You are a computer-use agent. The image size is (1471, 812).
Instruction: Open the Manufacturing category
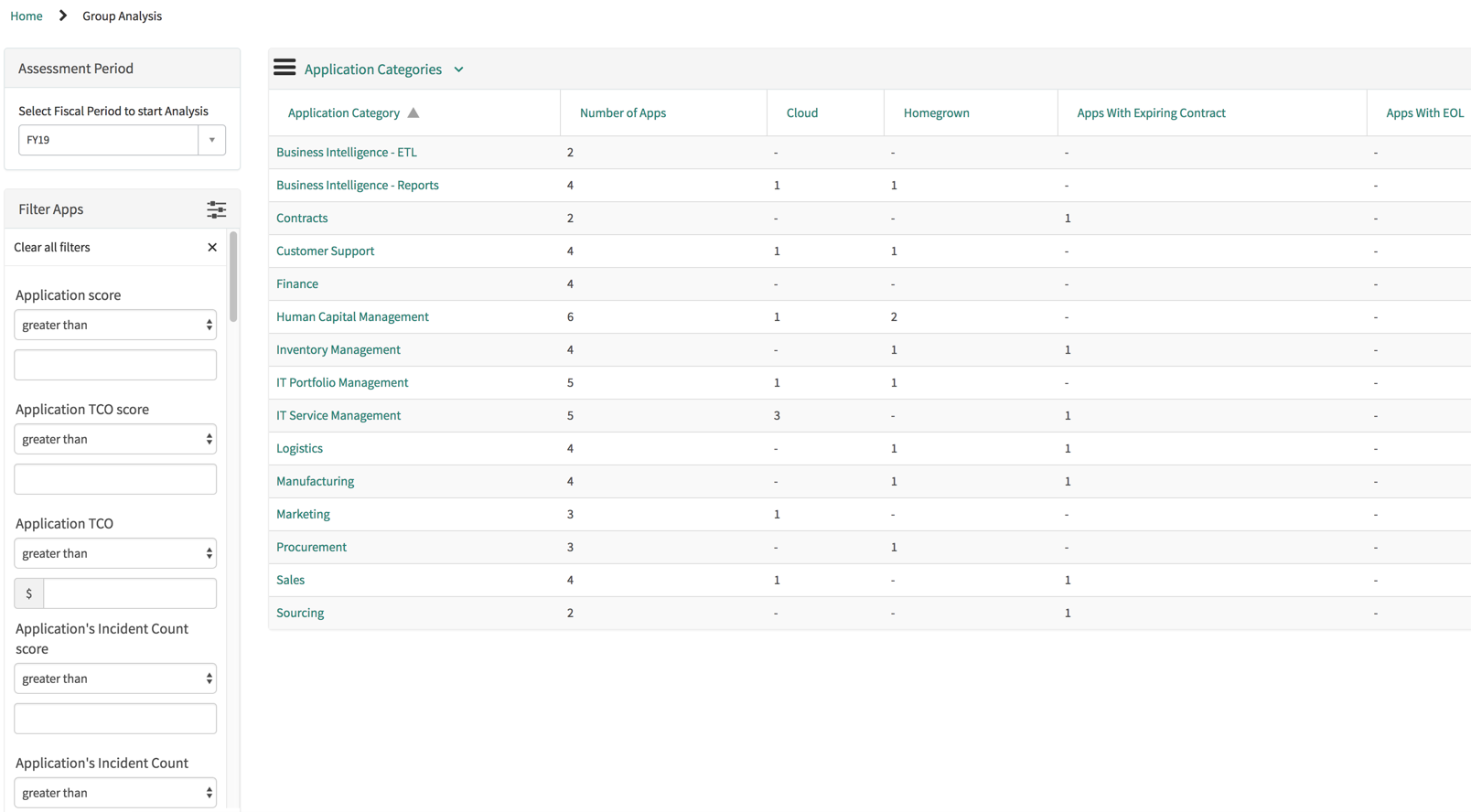pyautogui.click(x=315, y=482)
